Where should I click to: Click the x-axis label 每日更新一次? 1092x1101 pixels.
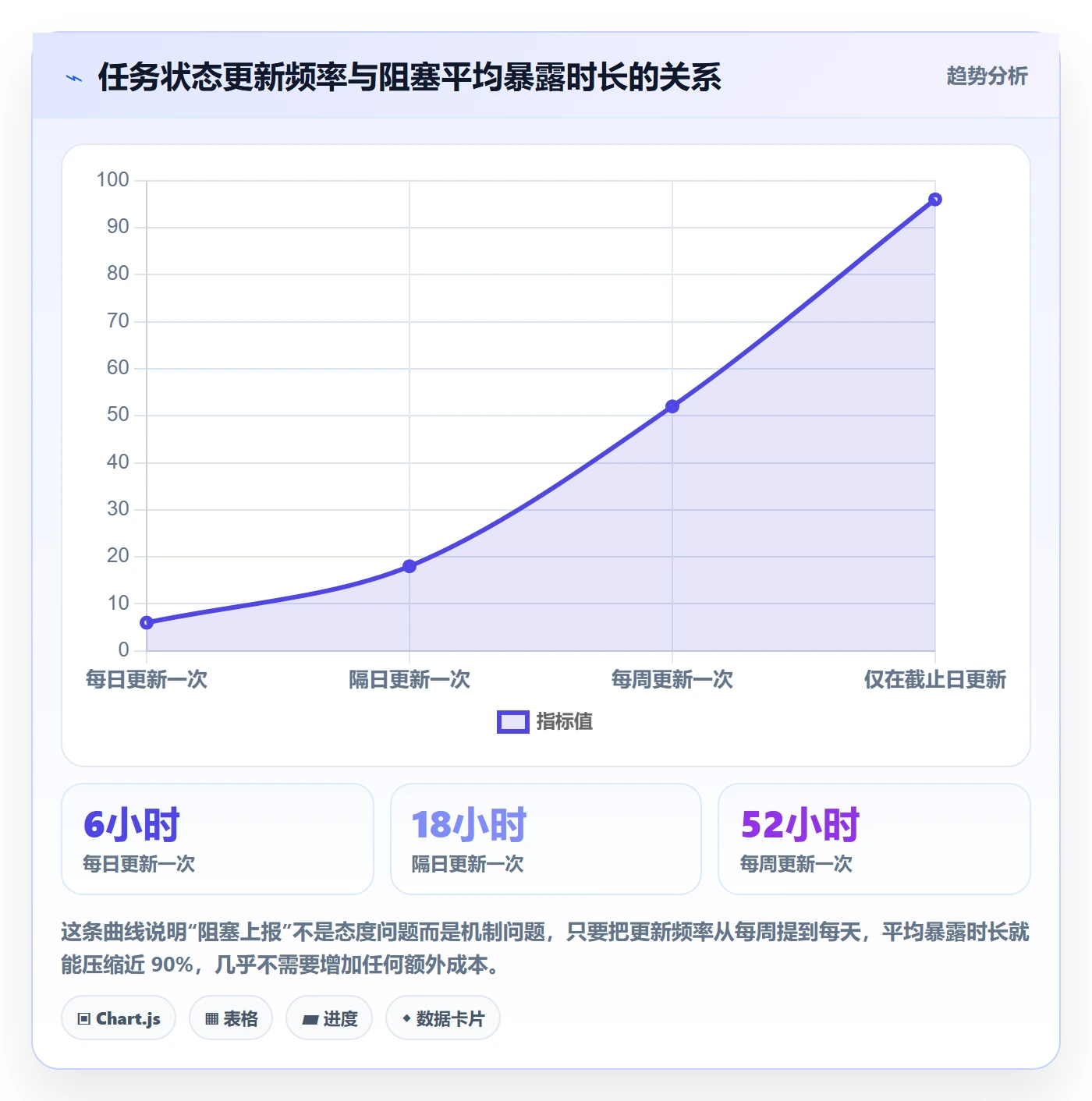click(x=147, y=680)
